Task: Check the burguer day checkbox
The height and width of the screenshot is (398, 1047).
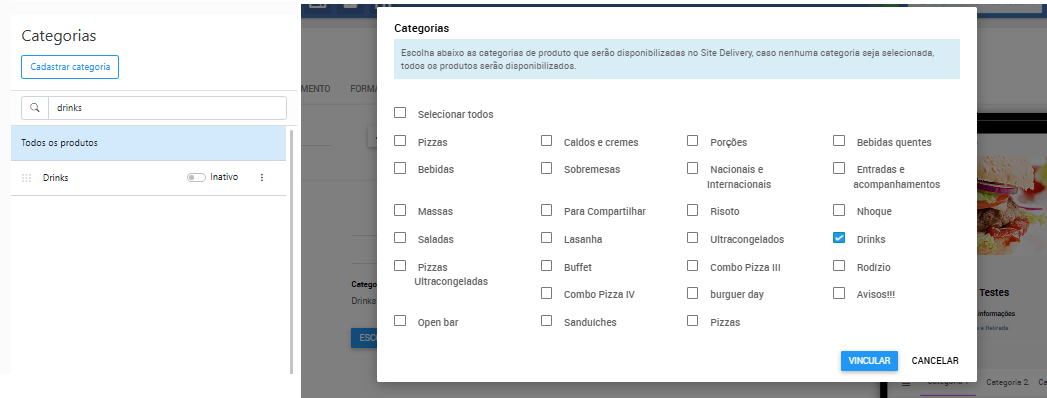Action: pyautogui.click(x=692, y=292)
